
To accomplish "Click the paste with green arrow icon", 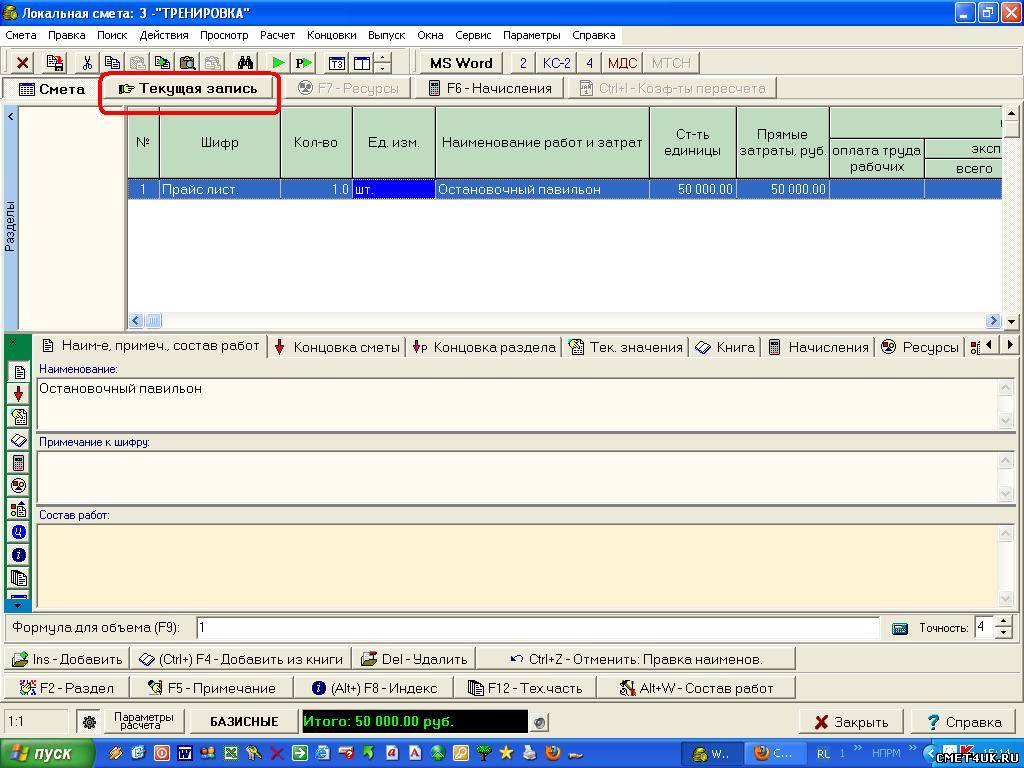I will coord(163,63).
